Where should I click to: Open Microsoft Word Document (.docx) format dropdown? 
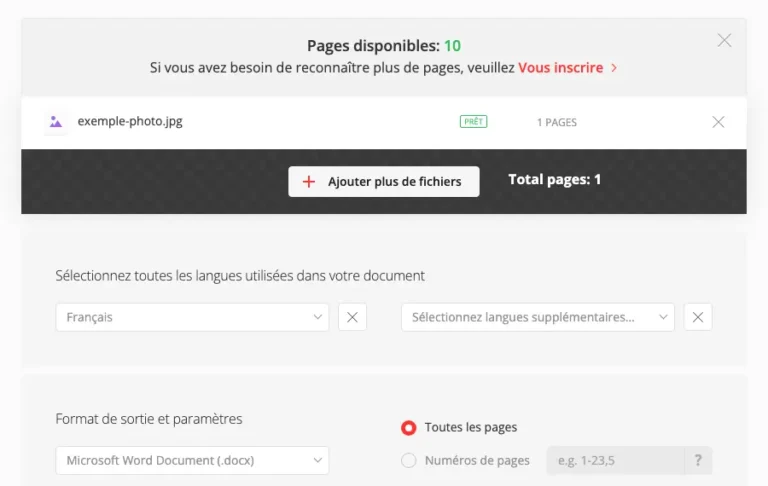(192, 461)
